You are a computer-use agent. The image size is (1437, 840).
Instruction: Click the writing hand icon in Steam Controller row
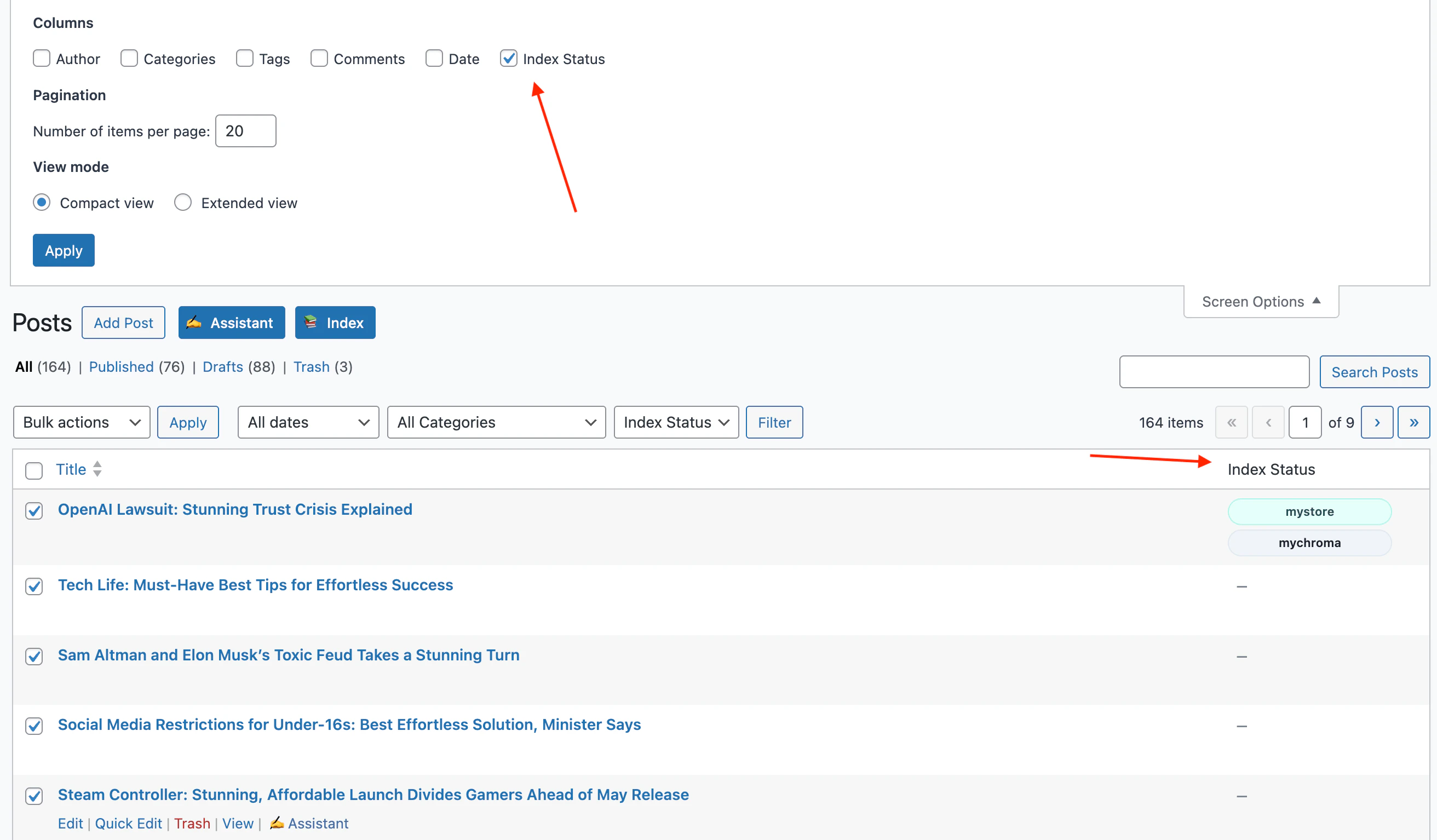coord(277,822)
